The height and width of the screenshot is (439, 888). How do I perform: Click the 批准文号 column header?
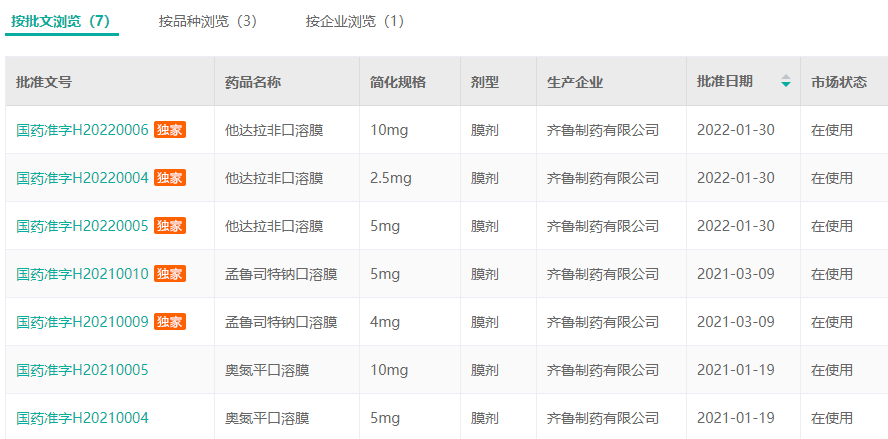[44, 82]
